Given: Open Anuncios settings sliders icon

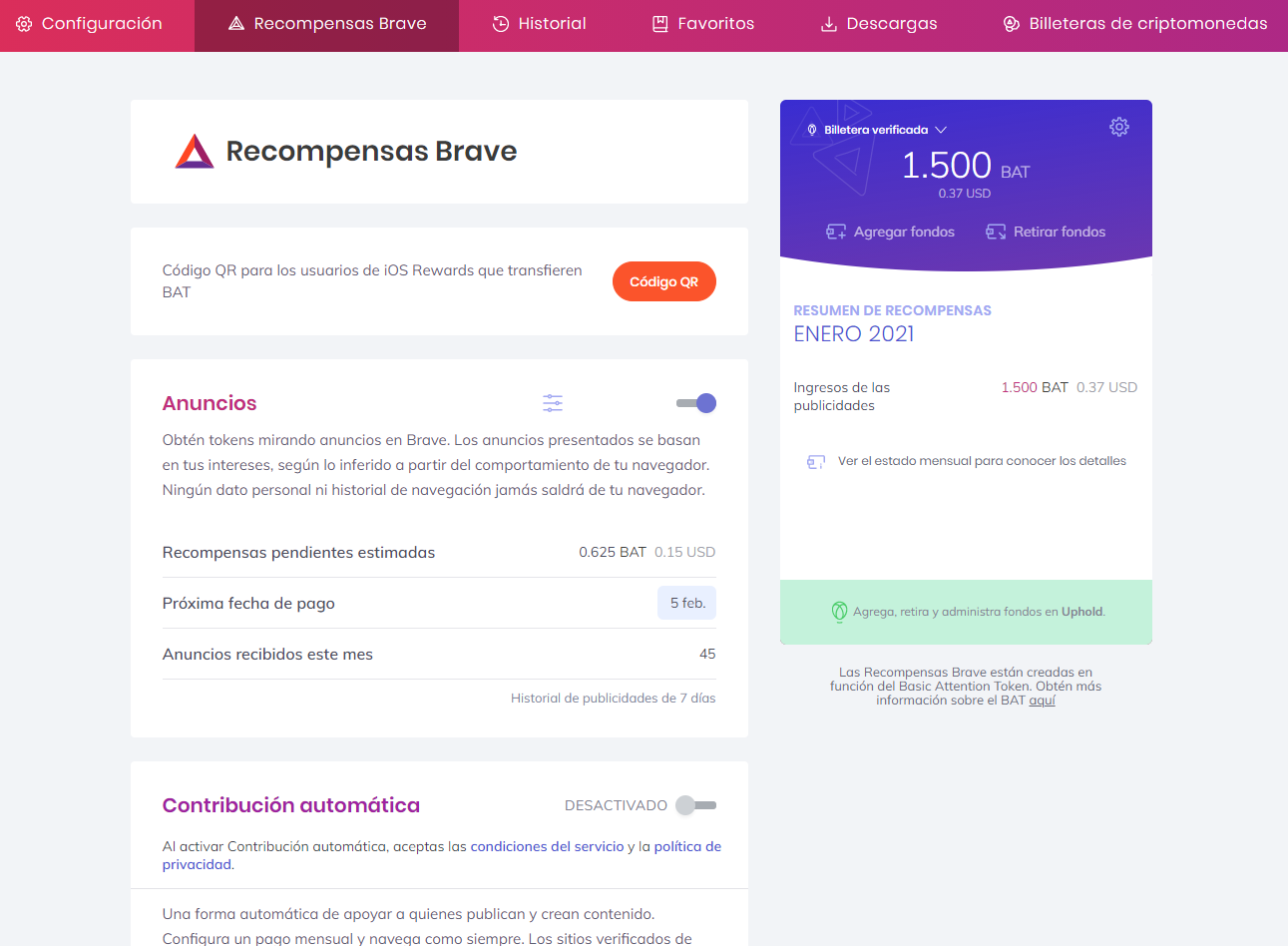Looking at the screenshot, I should coord(553,403).
